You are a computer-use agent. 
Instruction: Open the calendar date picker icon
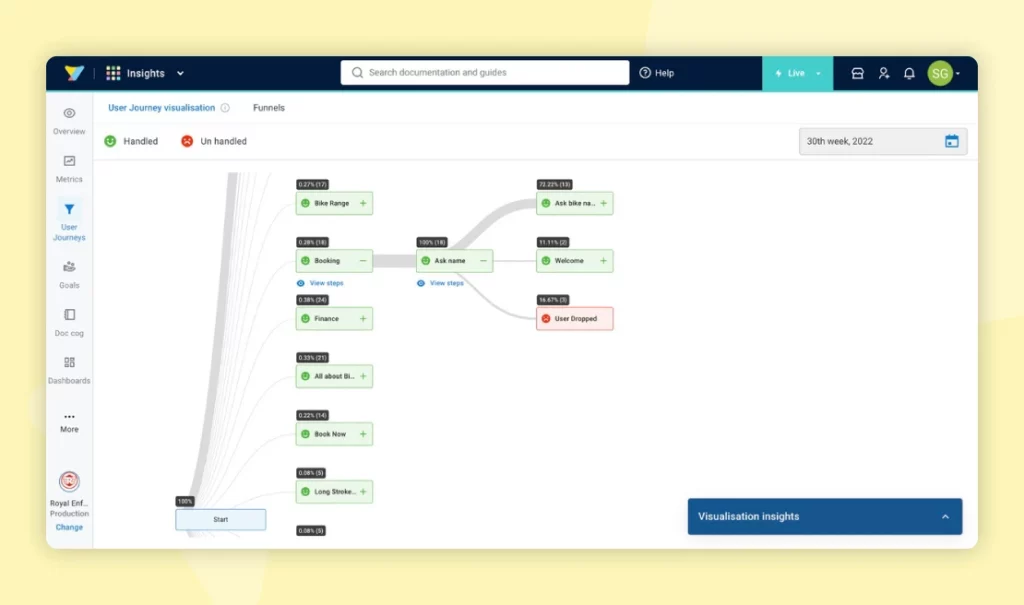[952, 141]
